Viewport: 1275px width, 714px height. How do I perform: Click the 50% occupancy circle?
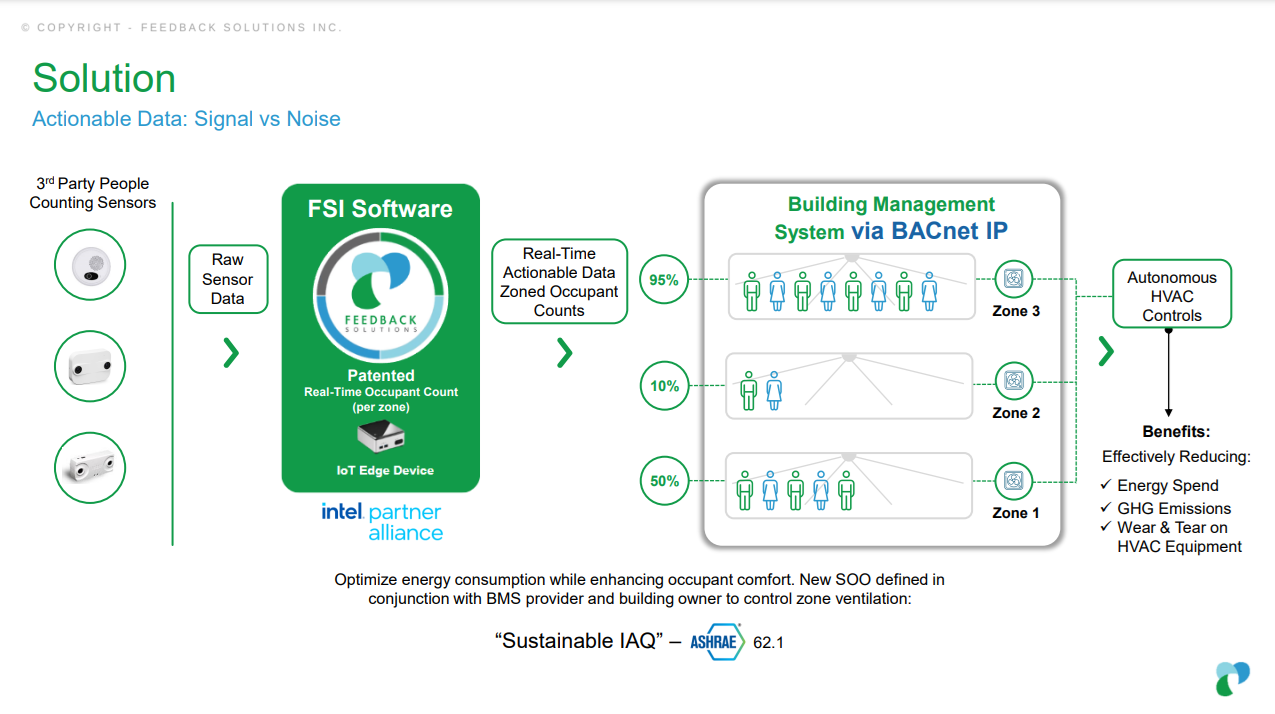click(x=664, y=481)
